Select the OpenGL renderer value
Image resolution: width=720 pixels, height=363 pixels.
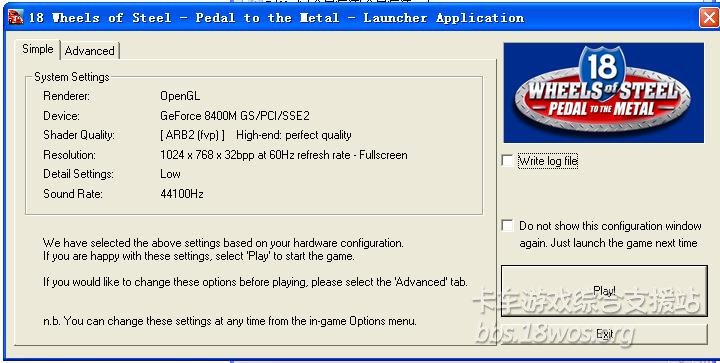click(180, 96)
